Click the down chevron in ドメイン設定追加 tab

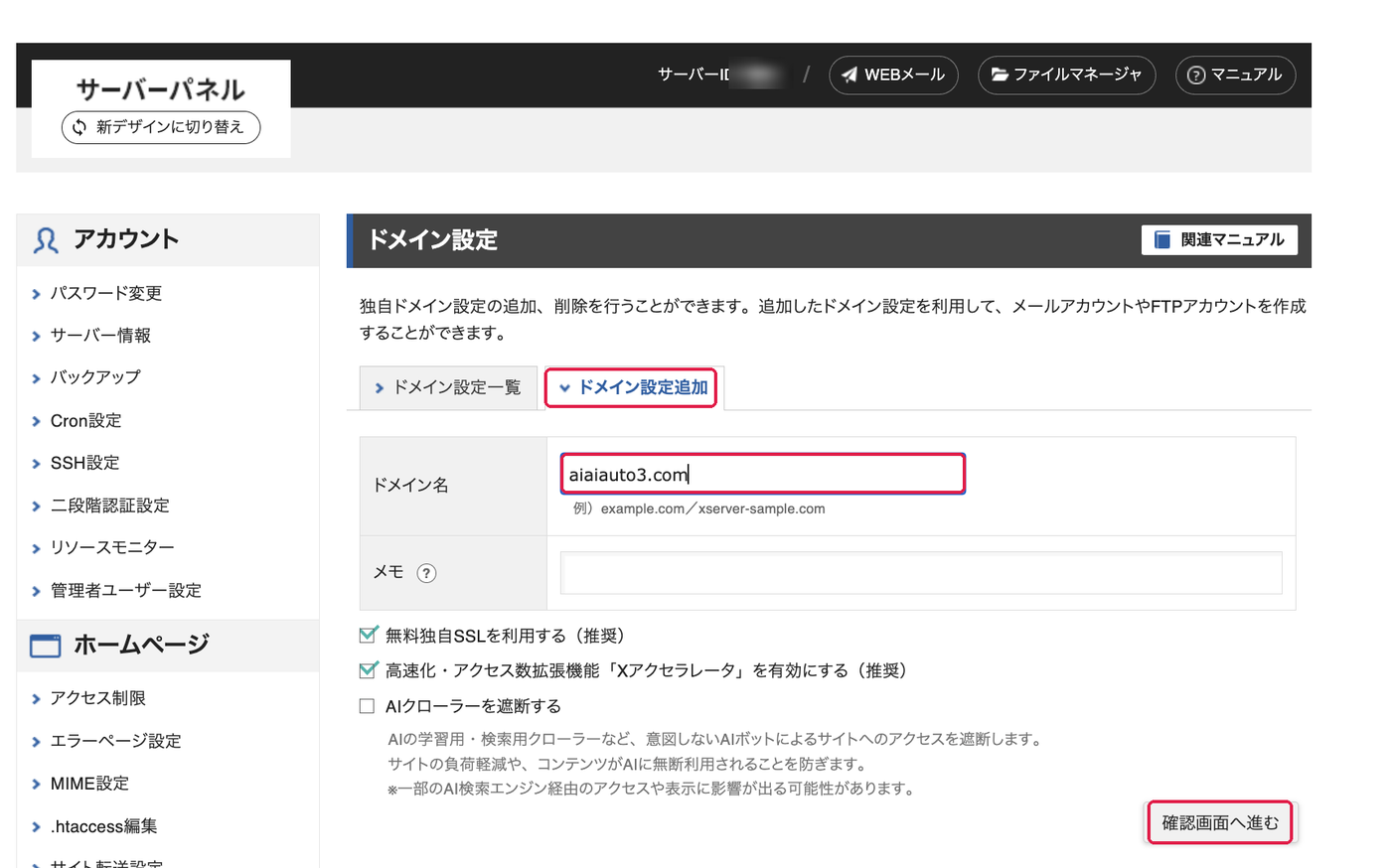(x=564, y=388)
